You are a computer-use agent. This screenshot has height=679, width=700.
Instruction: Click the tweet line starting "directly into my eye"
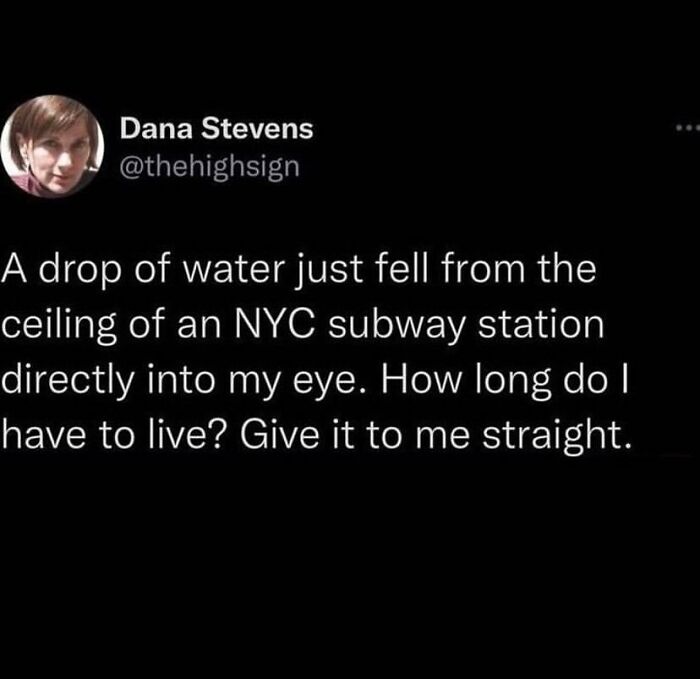coord(315,381)
